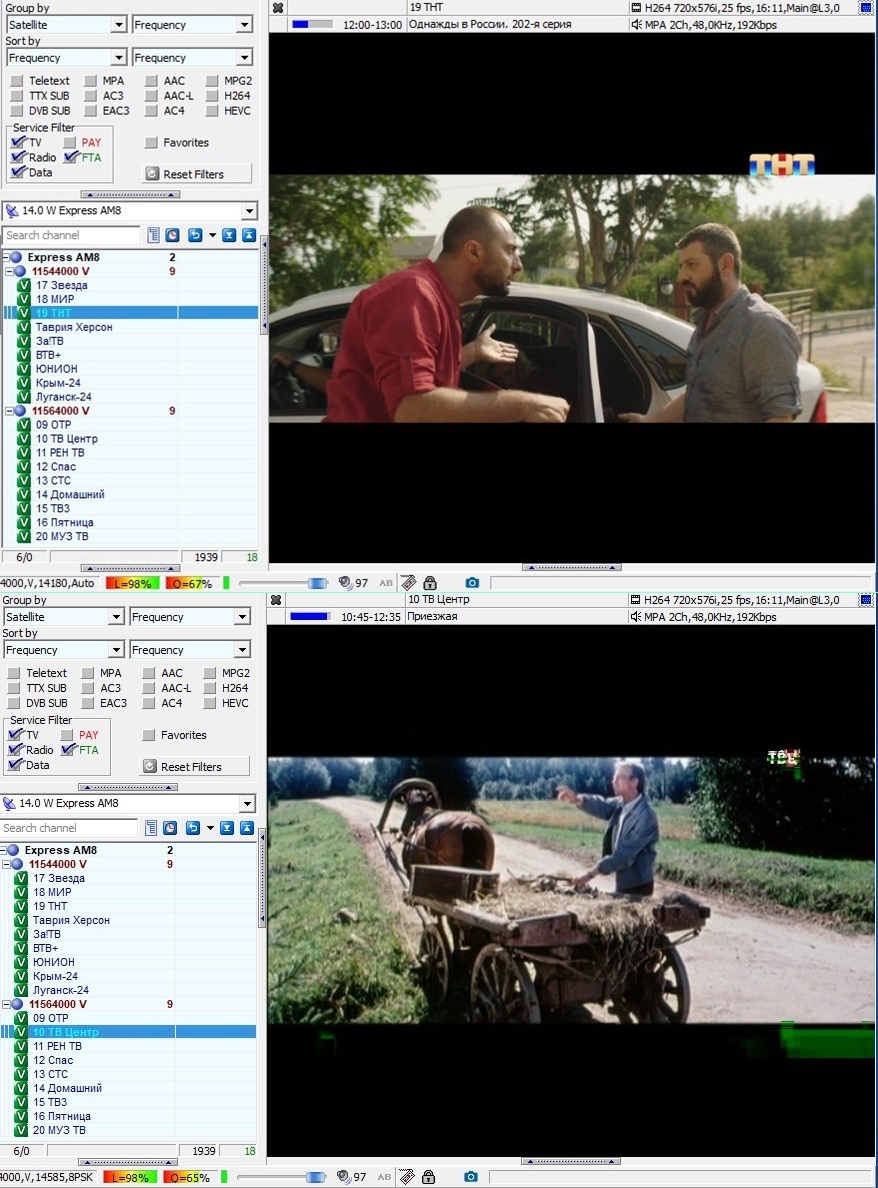Click the padlock icon in ТВ Центр window toolbar

(x=429, y=1177)
